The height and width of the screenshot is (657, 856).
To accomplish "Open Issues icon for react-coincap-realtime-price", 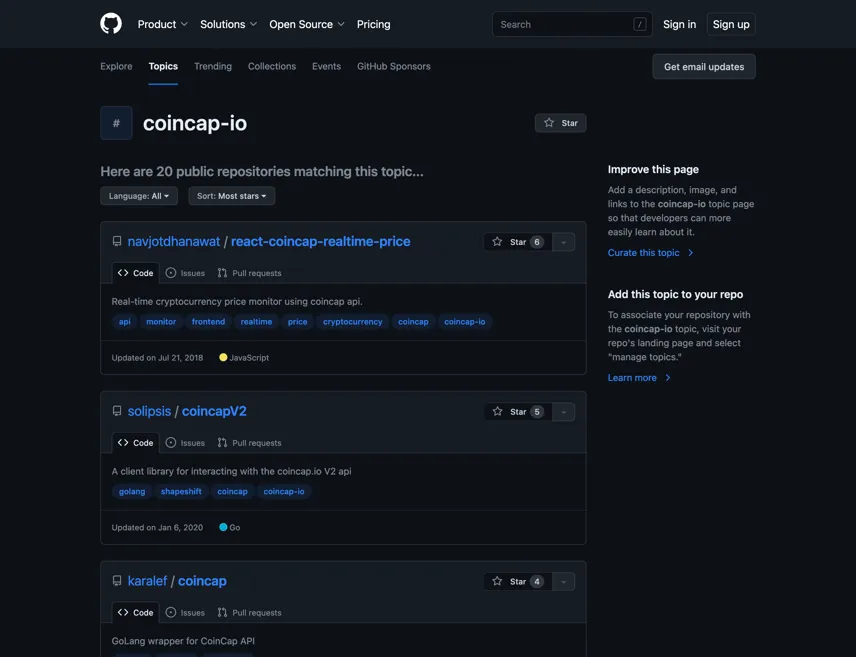I will tap(171, 273).
